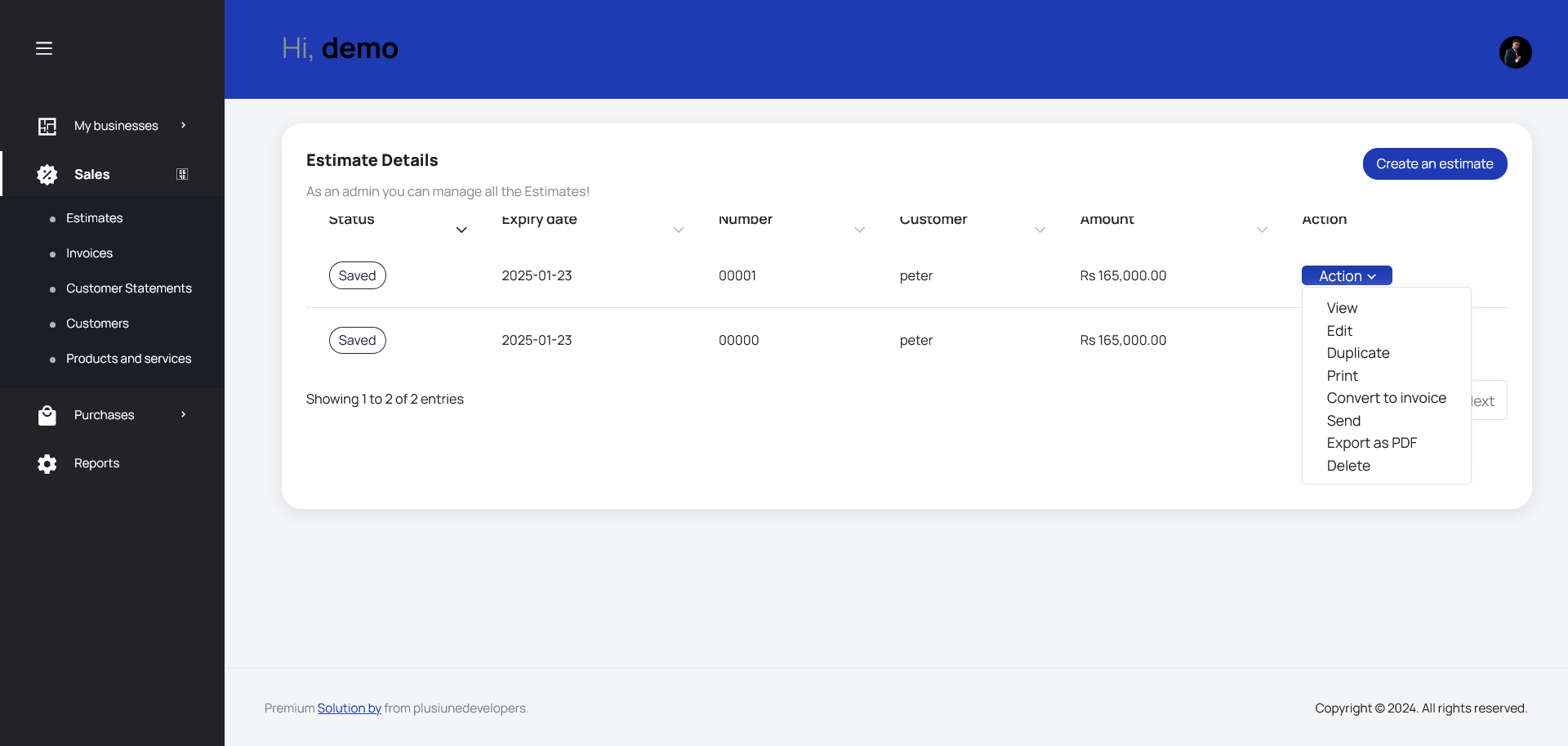Expand the Purchases section chevron
Screen dimensions: 1568x746
tap(182, 414)
